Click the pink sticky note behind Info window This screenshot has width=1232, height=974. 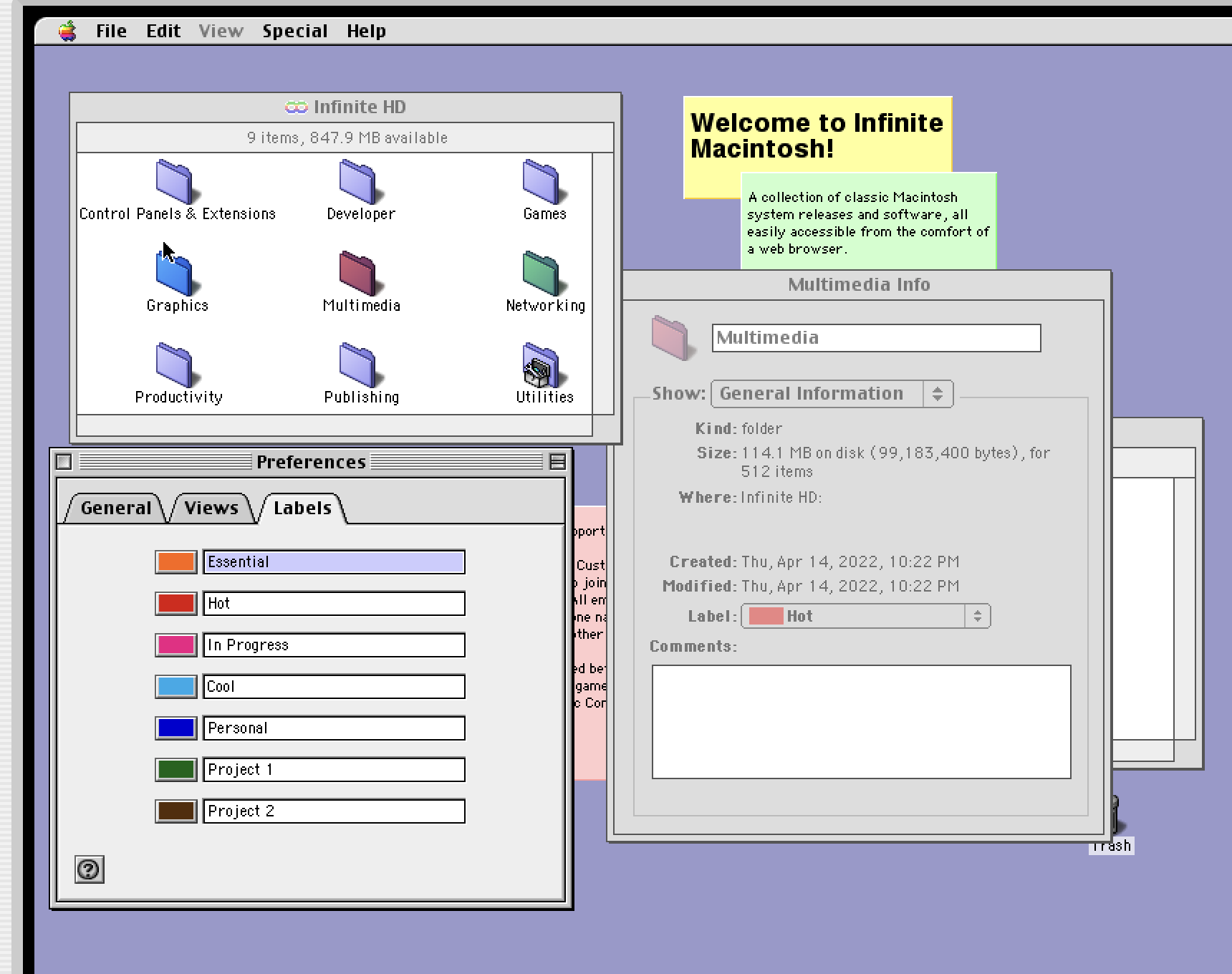click(x=590, y=643)
